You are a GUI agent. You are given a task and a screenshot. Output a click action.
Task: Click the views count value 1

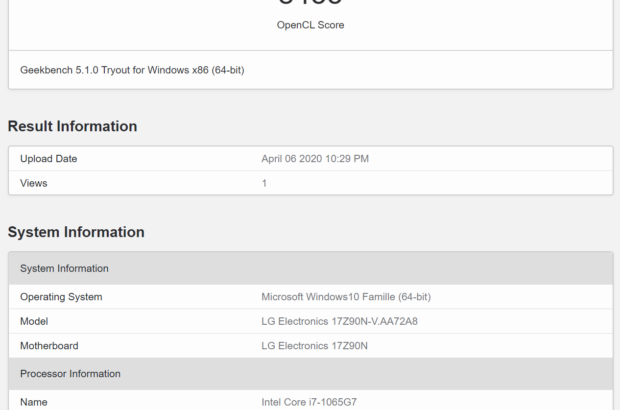click(x=265, y=184)
